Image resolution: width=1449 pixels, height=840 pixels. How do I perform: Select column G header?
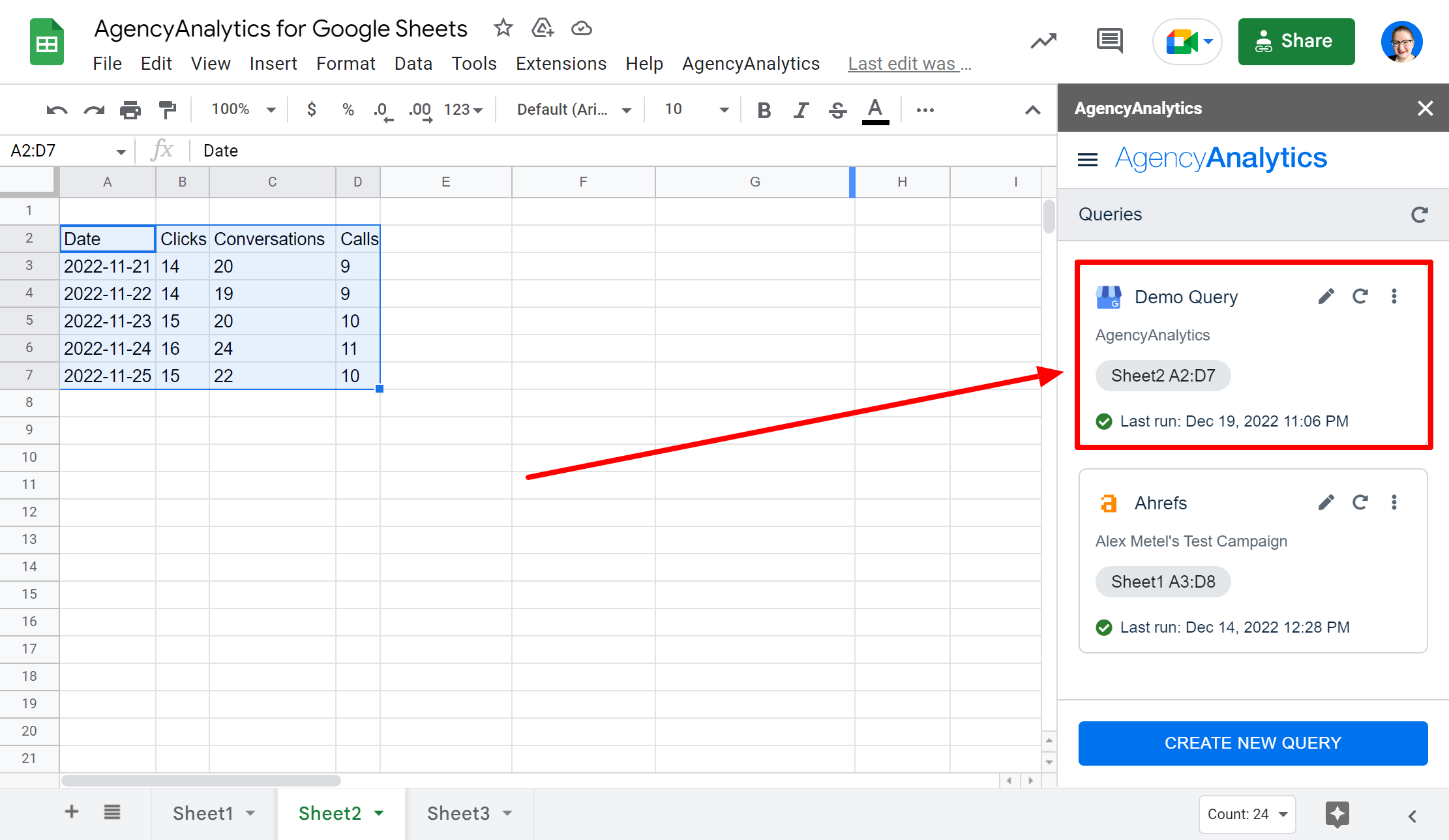coord(754,182)
